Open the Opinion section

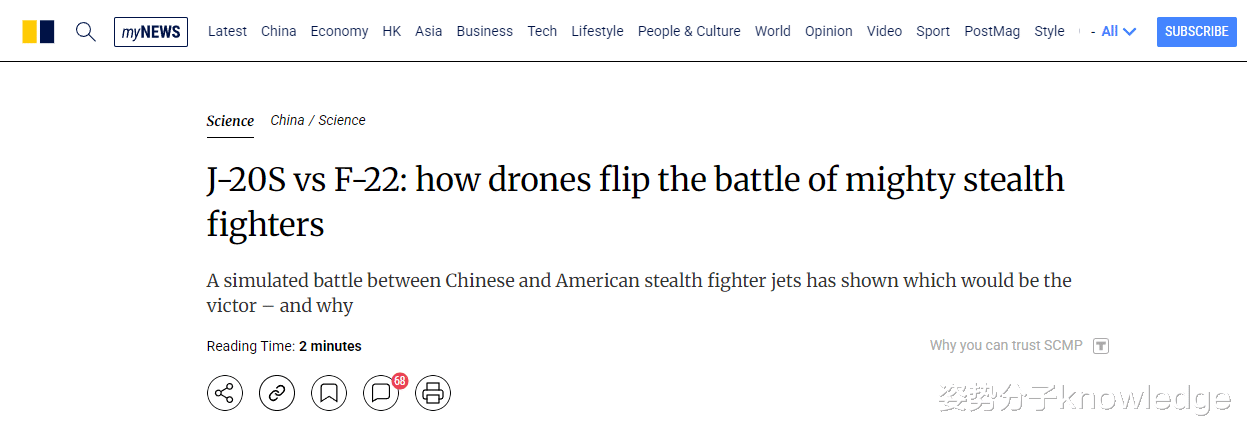click(829, 31)
